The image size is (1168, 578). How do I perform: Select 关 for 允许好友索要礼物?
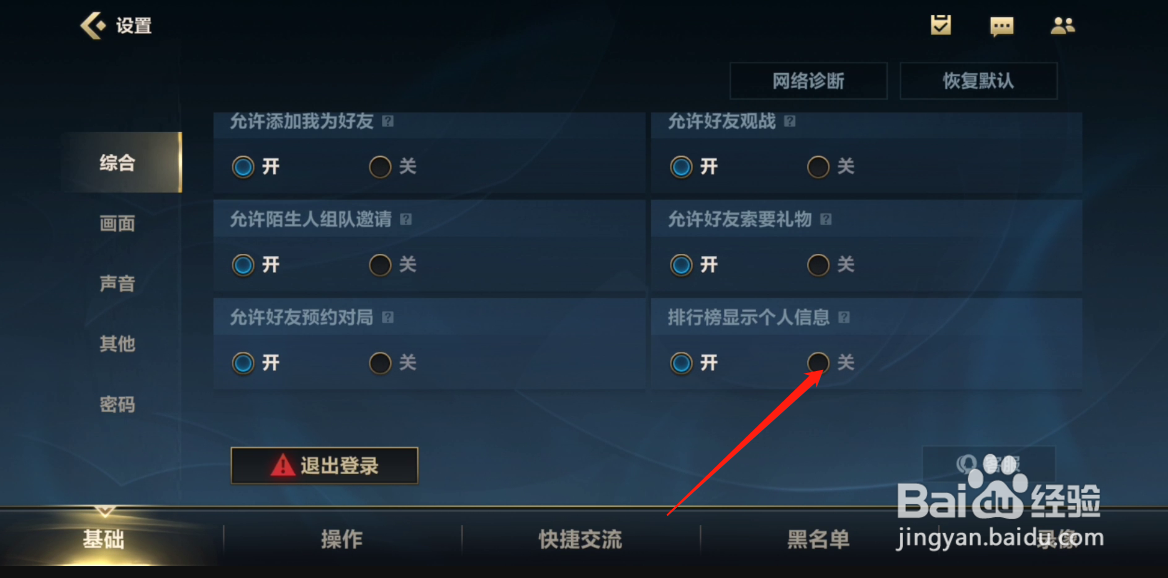819,264
